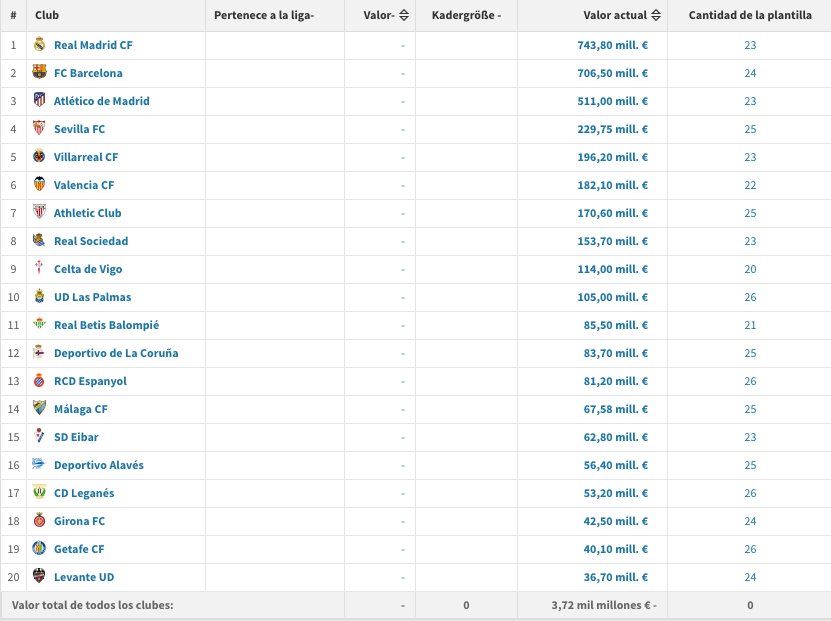Image resolution: width=831 pixels, height=621 pixels.
Task: Click the Valencia CF crest icon
Action: point(39,184)
